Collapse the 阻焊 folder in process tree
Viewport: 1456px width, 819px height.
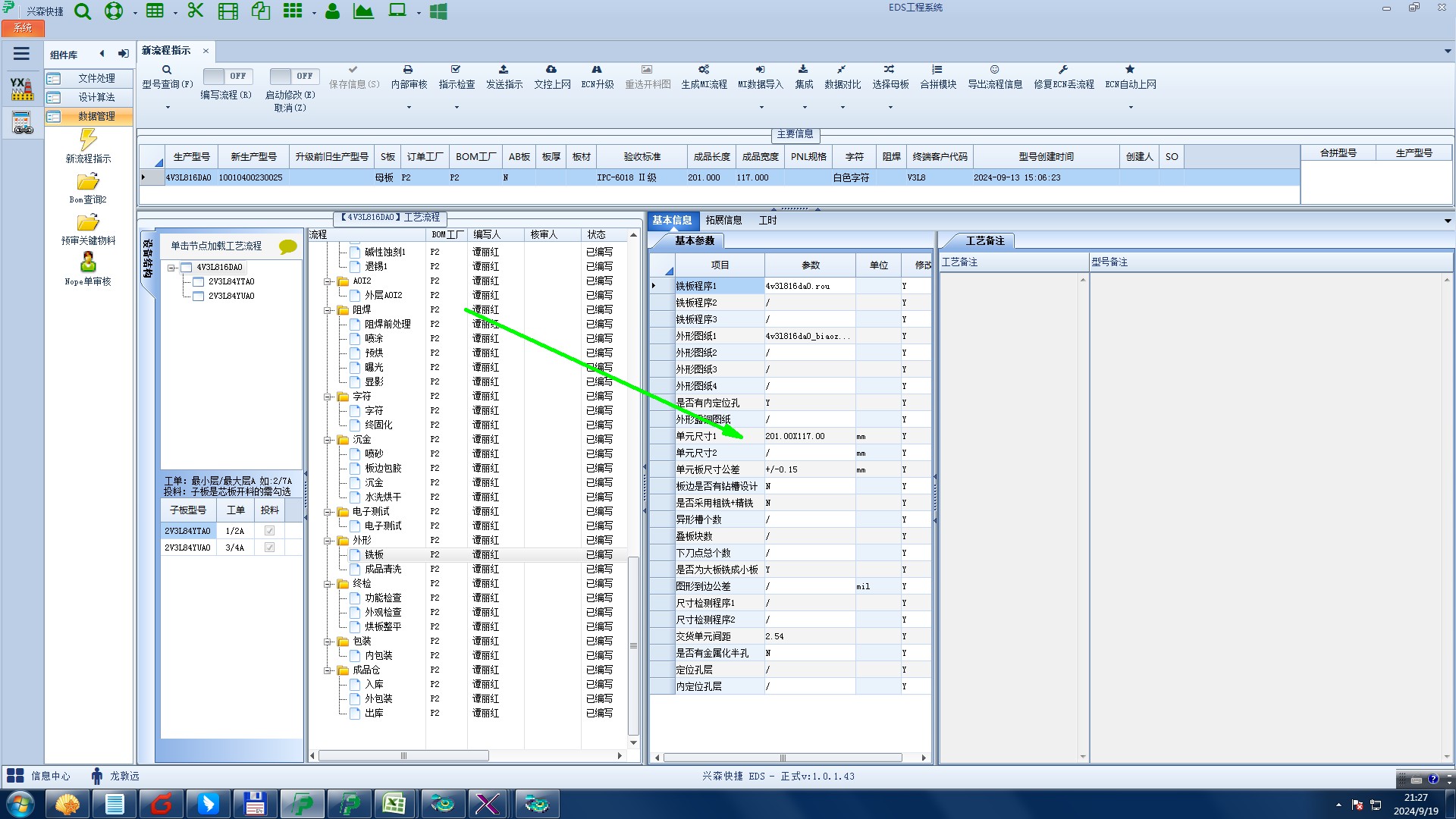[x=328, y=310]
